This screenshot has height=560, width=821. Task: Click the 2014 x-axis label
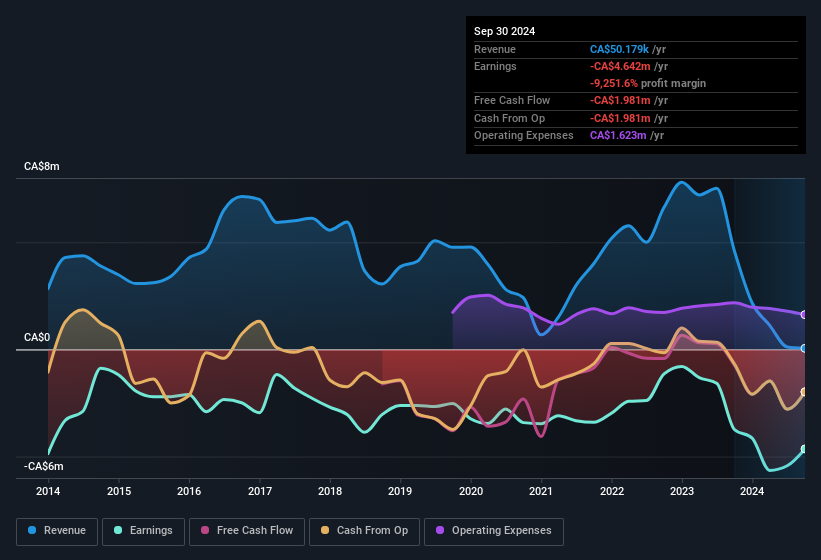(x=48, y=491)
